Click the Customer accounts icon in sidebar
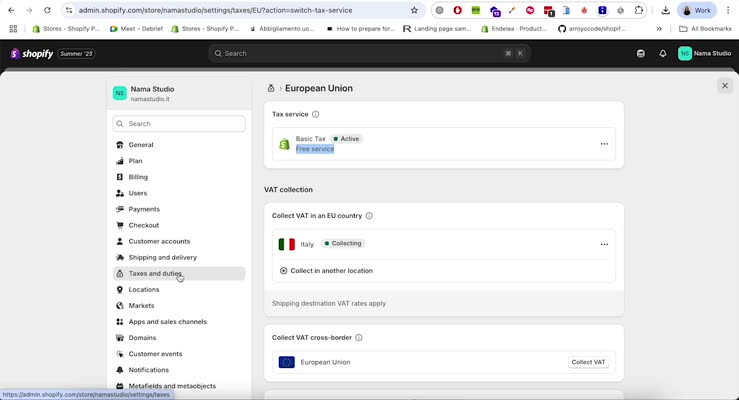The height and width of the screenshot is (400, 739). coord(120,241)
